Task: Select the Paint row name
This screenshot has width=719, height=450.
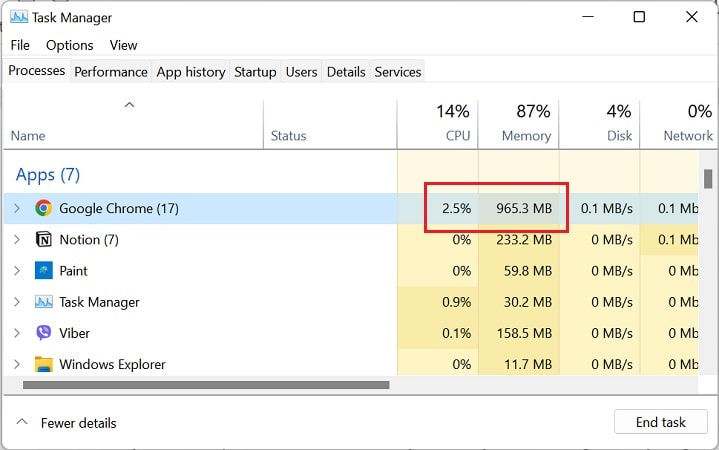Action: 73,271
